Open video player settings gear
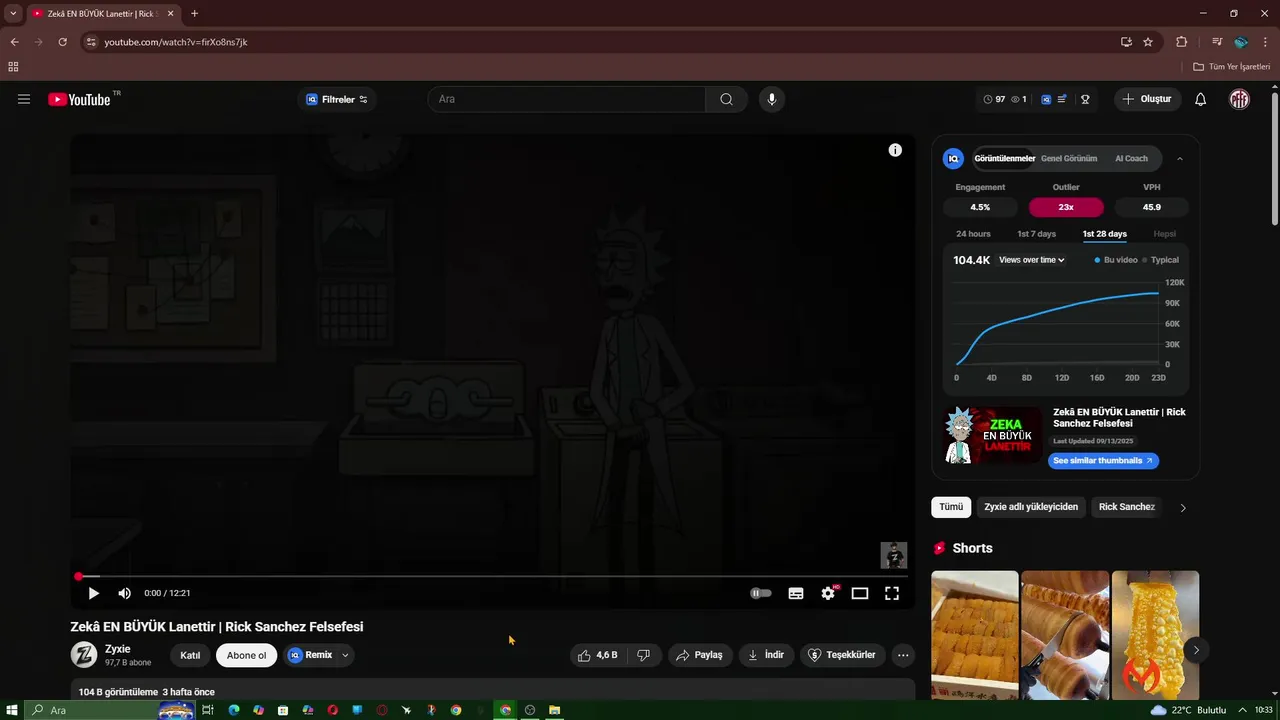 828,593
